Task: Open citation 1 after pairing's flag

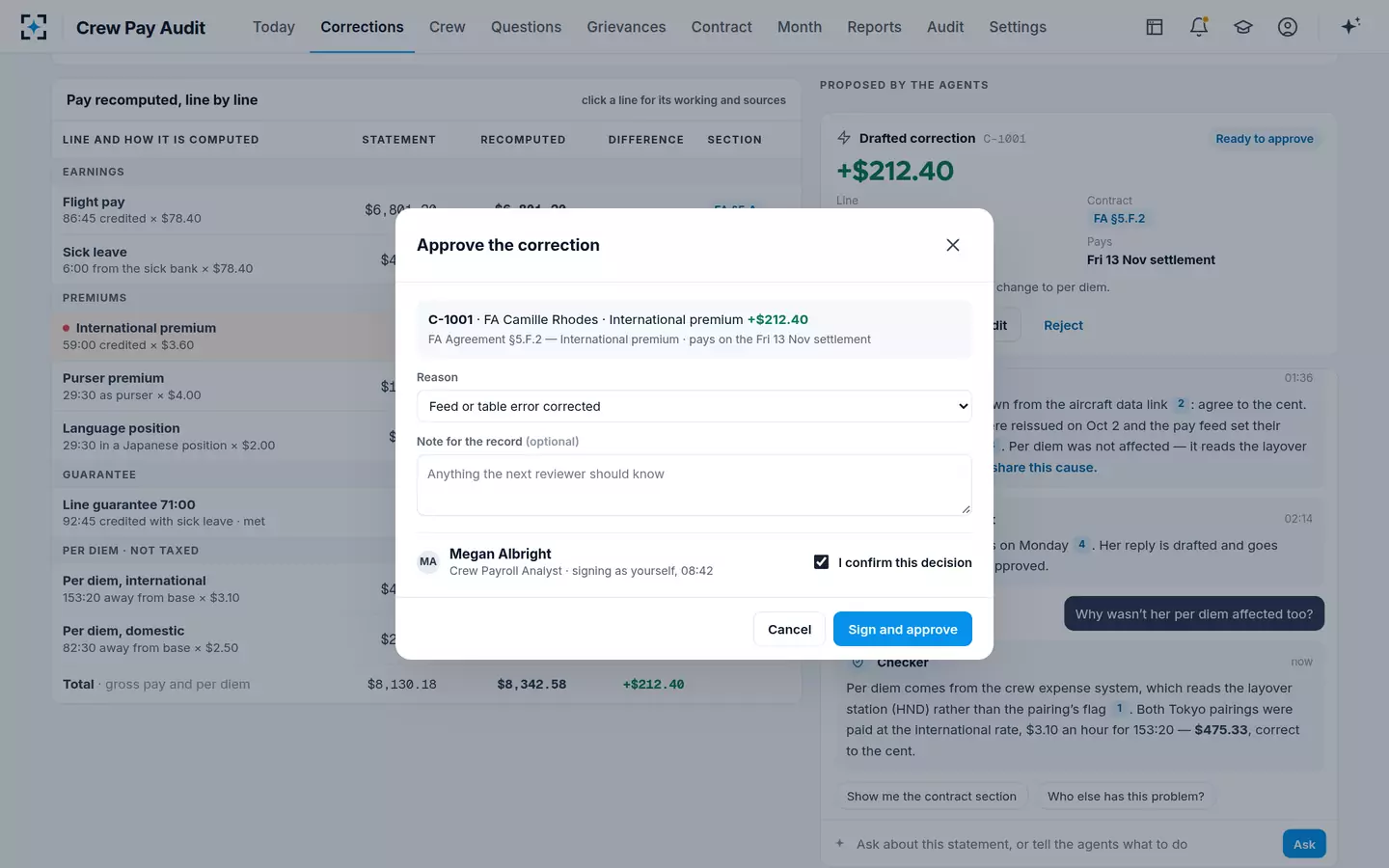Action: pos(1120,709)
